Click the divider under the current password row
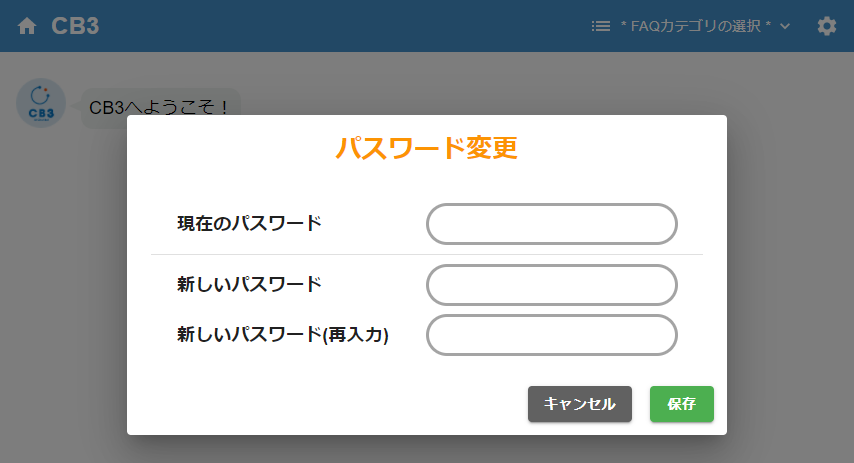Screen dimensions: 854x463 (427, 255)
